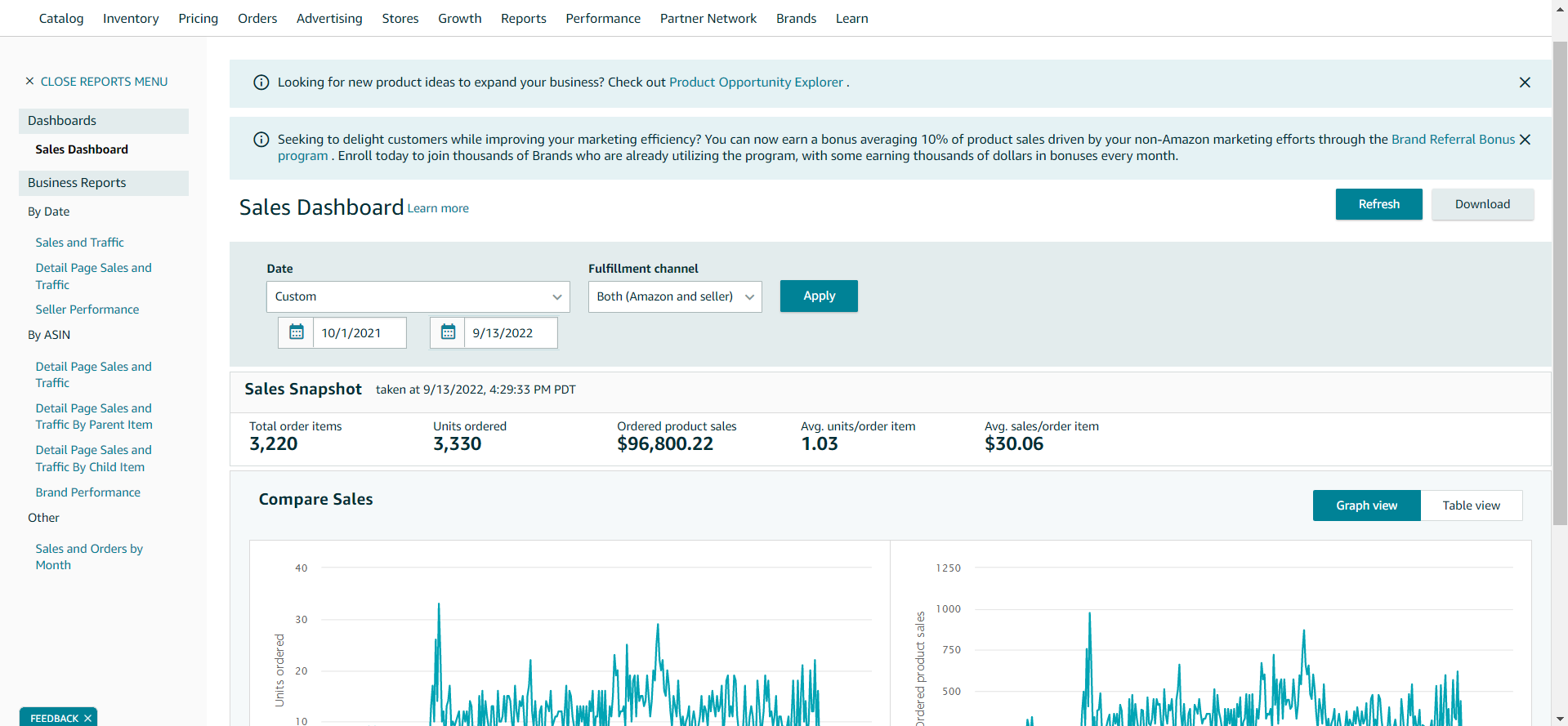1568x726 pixels.
Task: Click the end date field 9/13/2022
Action: (x=511, y=332)
